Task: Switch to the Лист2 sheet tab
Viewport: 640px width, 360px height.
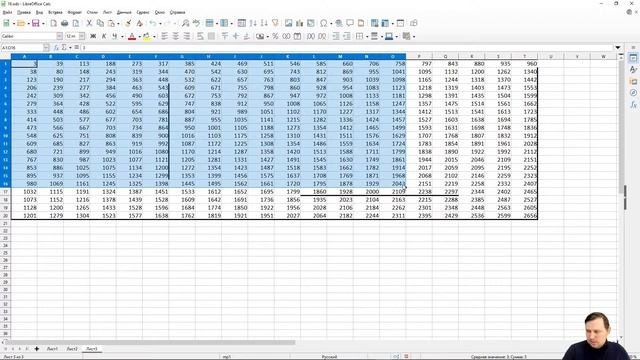Action: pyautogui.click(x=72, y=349)
